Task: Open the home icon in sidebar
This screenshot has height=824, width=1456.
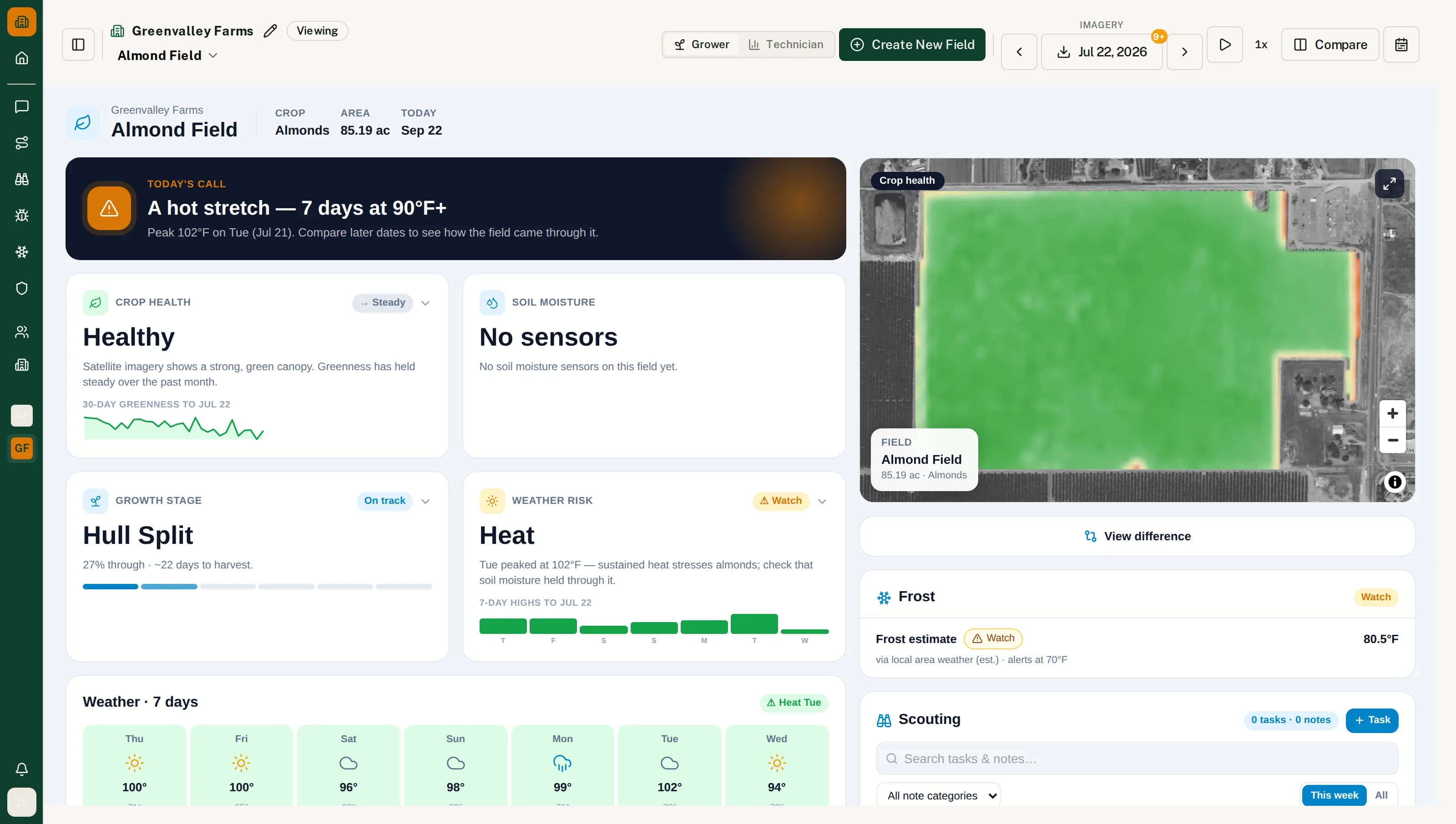Action: pyautogui.click(x=21, y=58)
